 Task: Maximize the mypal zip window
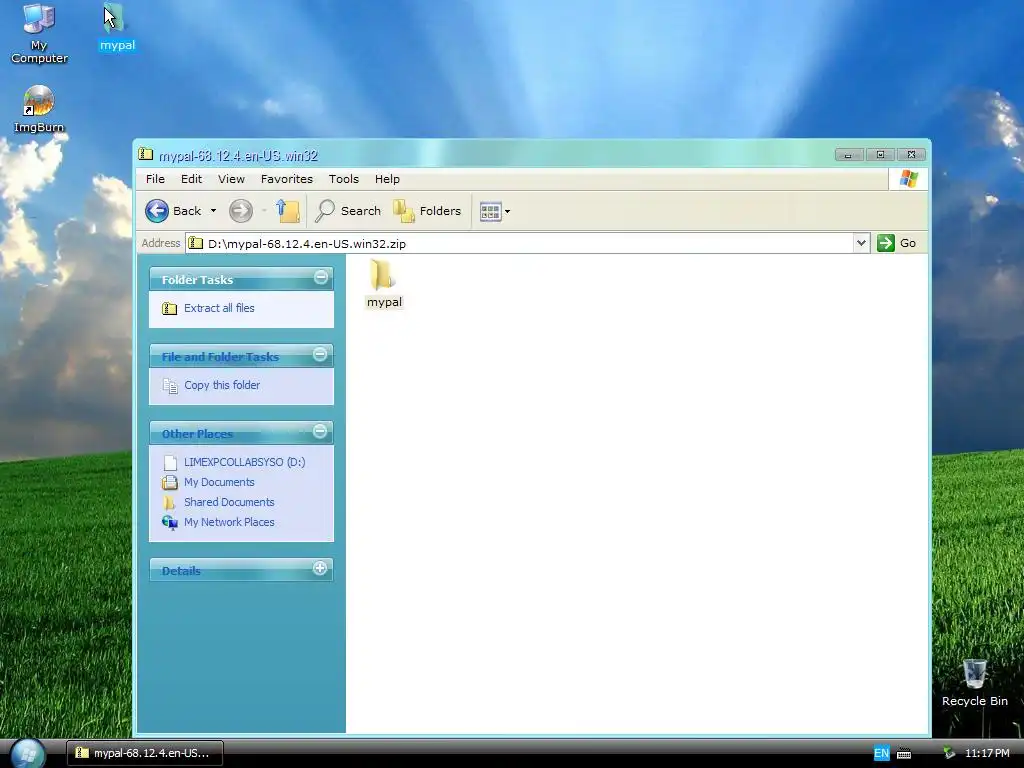point(880,155)
